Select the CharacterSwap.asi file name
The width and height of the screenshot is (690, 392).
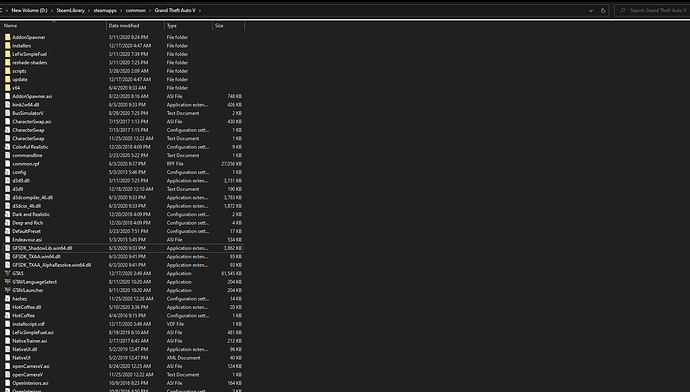coord(32,121)
